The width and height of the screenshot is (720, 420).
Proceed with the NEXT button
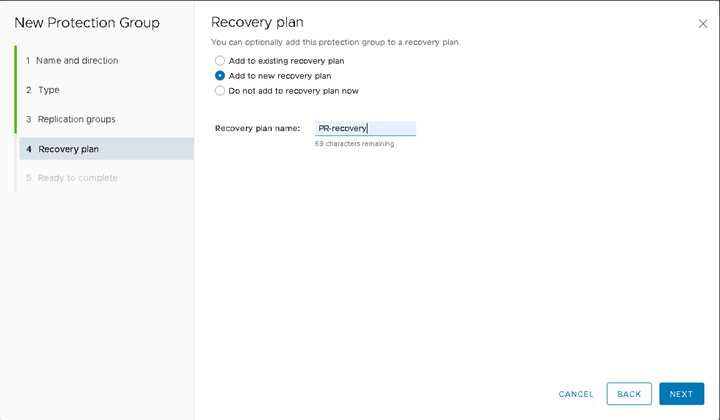tap(681, 394)
